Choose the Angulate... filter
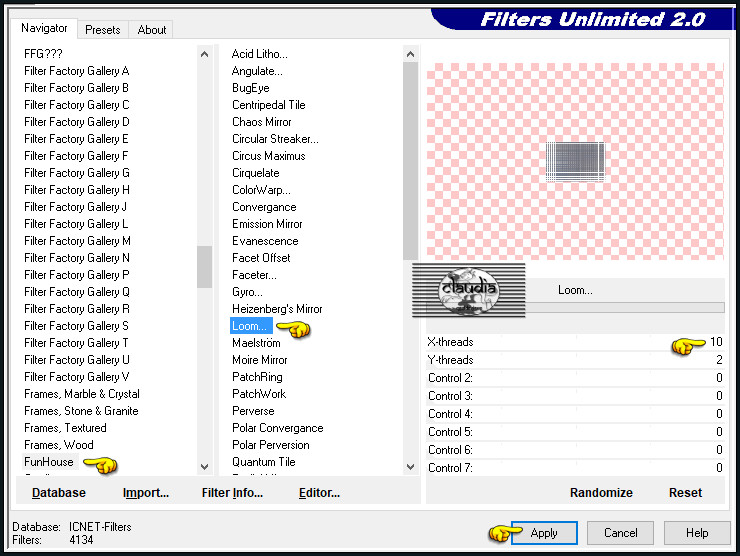Image resolution: width=740 pixels, height=556 pixels. click(257, 71)
